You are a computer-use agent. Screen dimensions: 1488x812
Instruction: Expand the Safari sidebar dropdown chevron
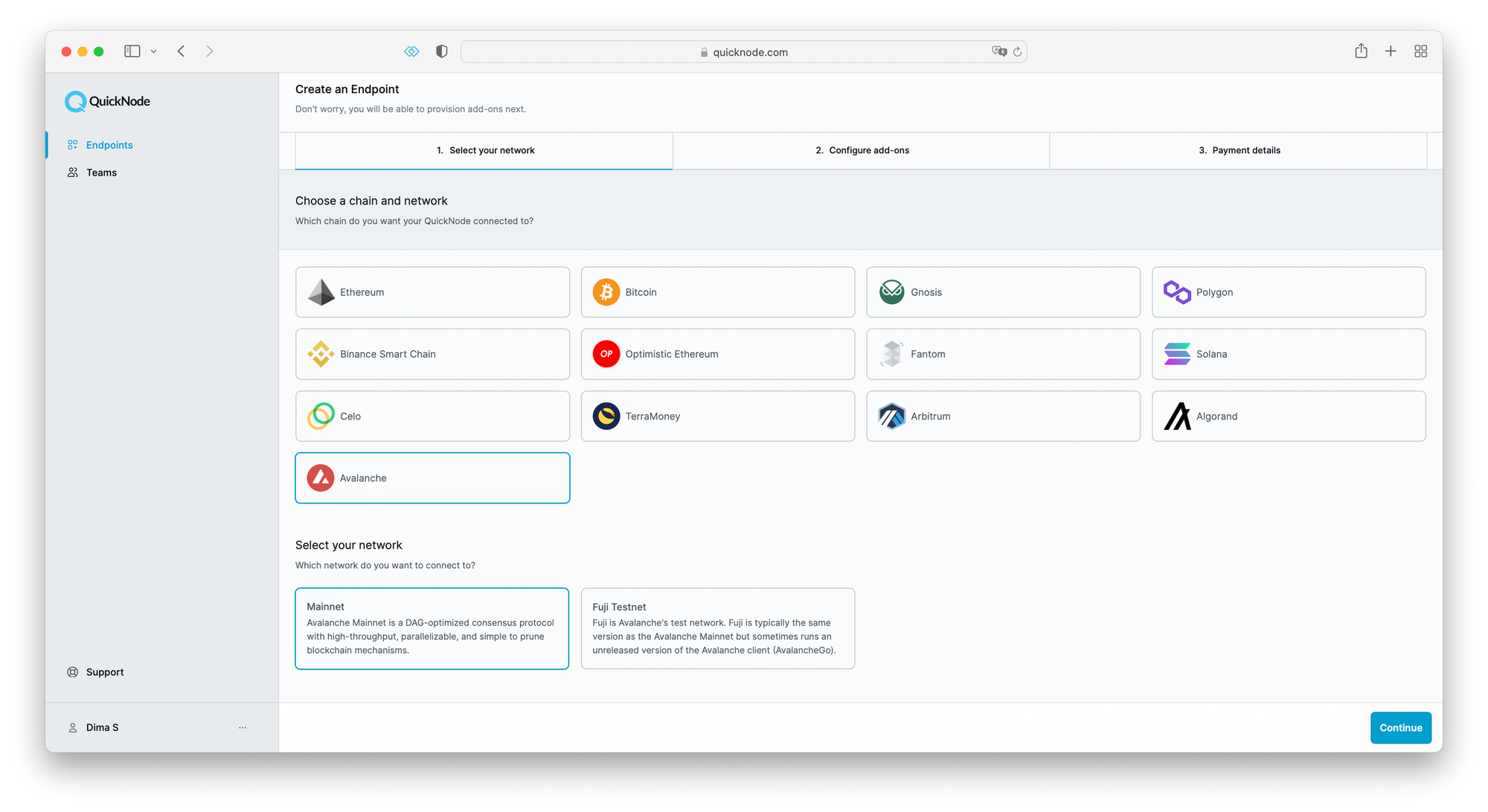153,51
